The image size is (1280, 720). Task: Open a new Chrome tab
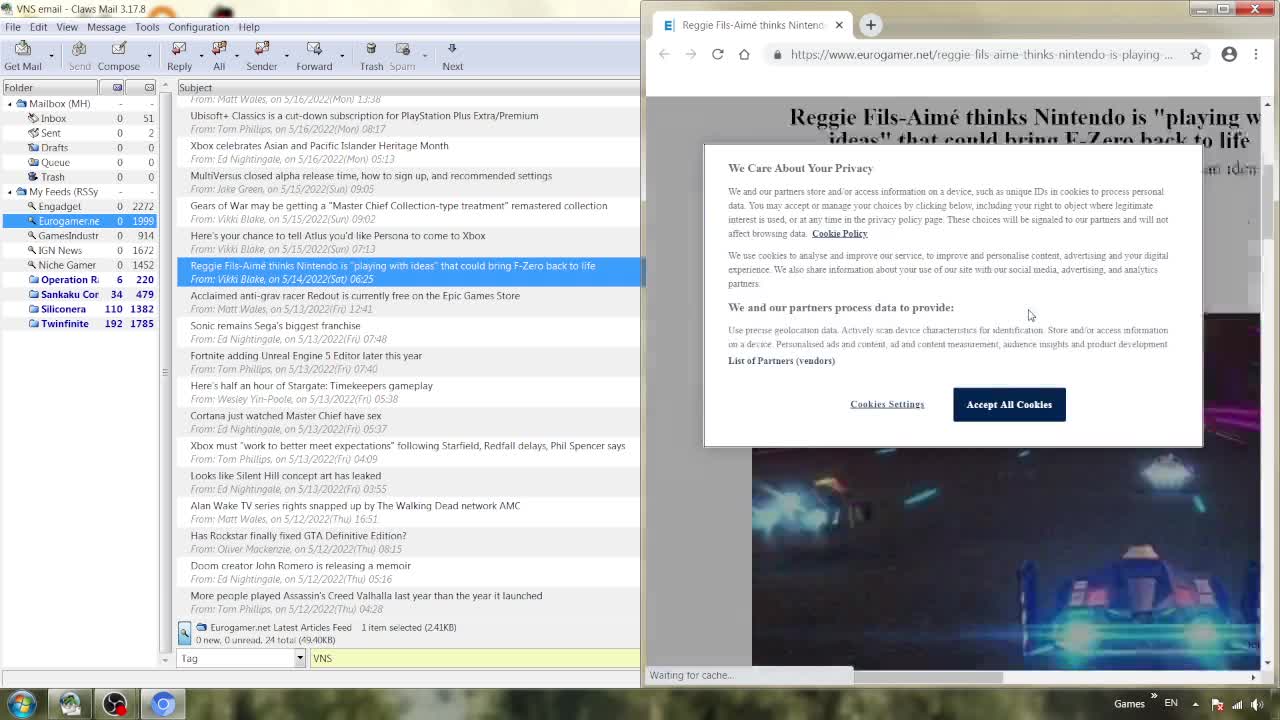coord(871,25)
